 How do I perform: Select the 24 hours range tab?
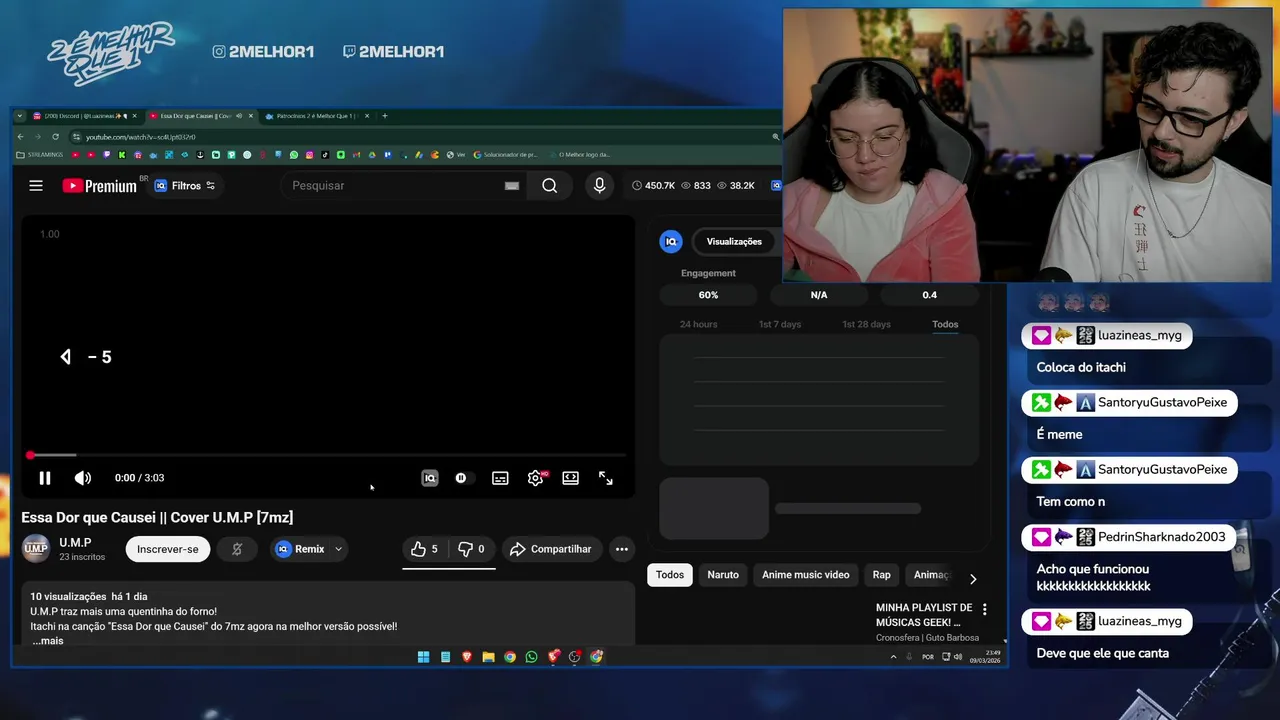(x=698, y=324)
